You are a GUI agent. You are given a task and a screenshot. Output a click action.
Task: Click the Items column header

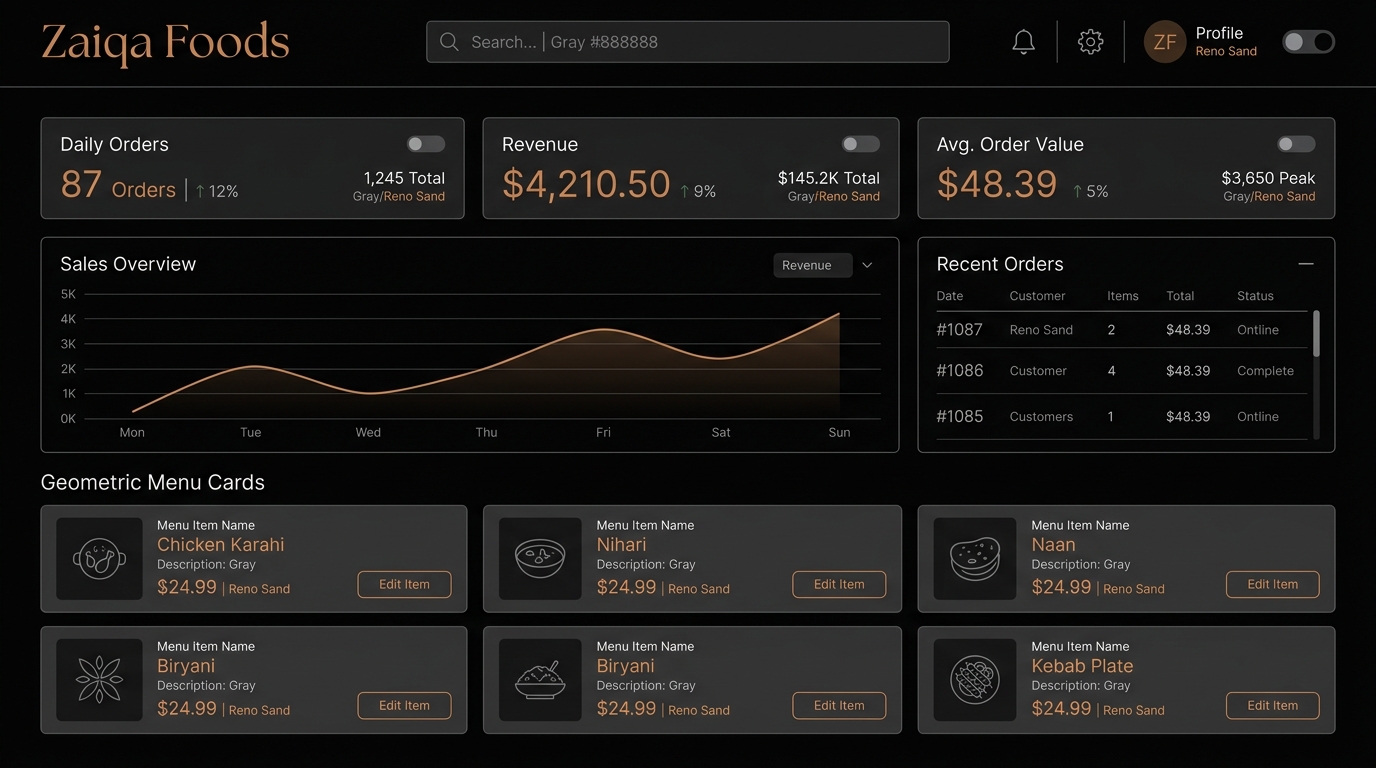coord(1123,296)
